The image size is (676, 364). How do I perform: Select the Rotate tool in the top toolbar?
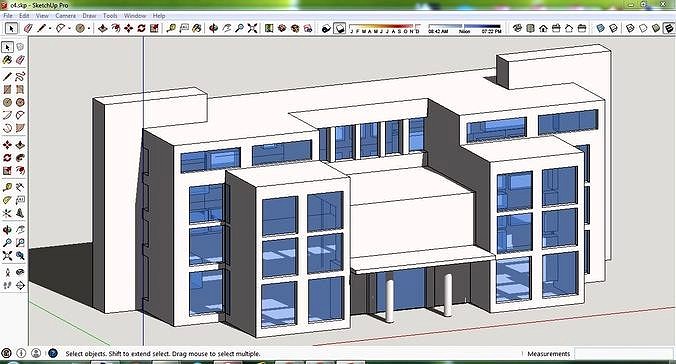141,28
